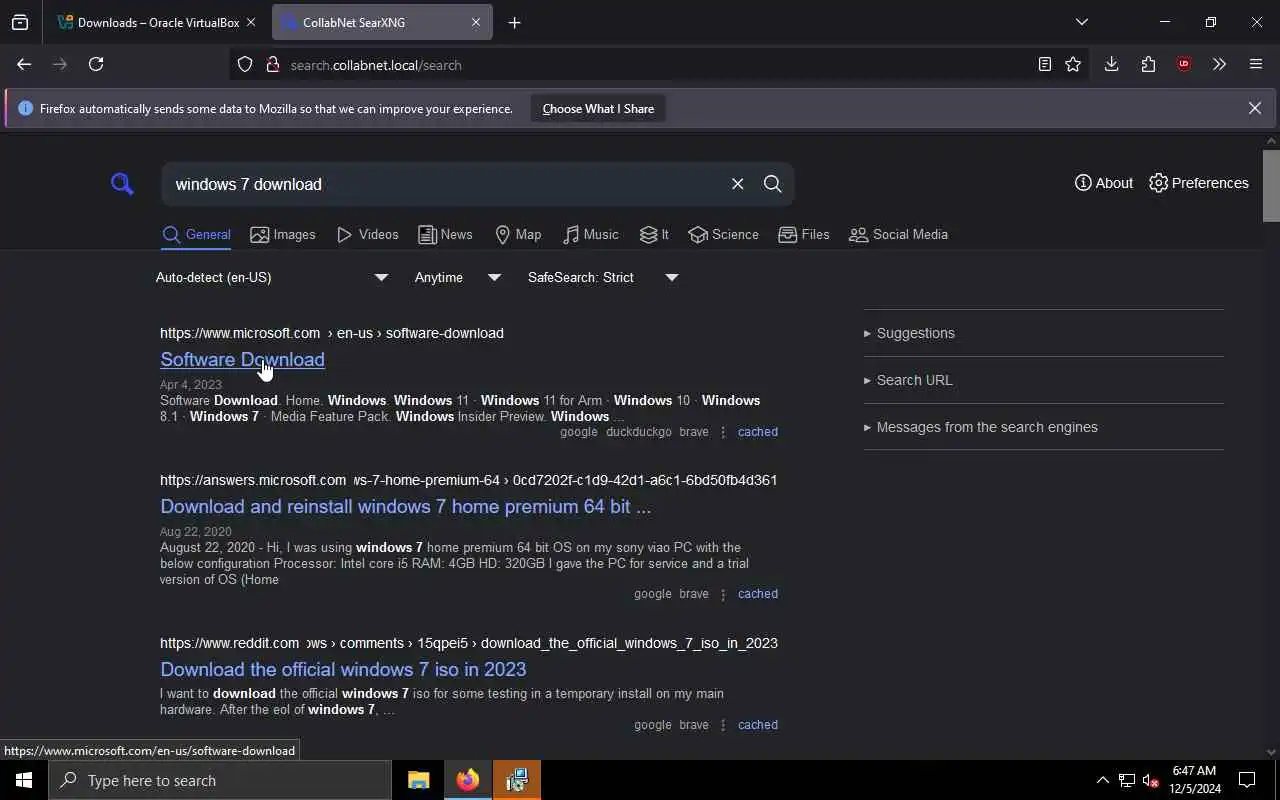Screen dimensions: 1280x800
Task: Close the CollabNet SearXNG tab
Action: tap(476, 22)
